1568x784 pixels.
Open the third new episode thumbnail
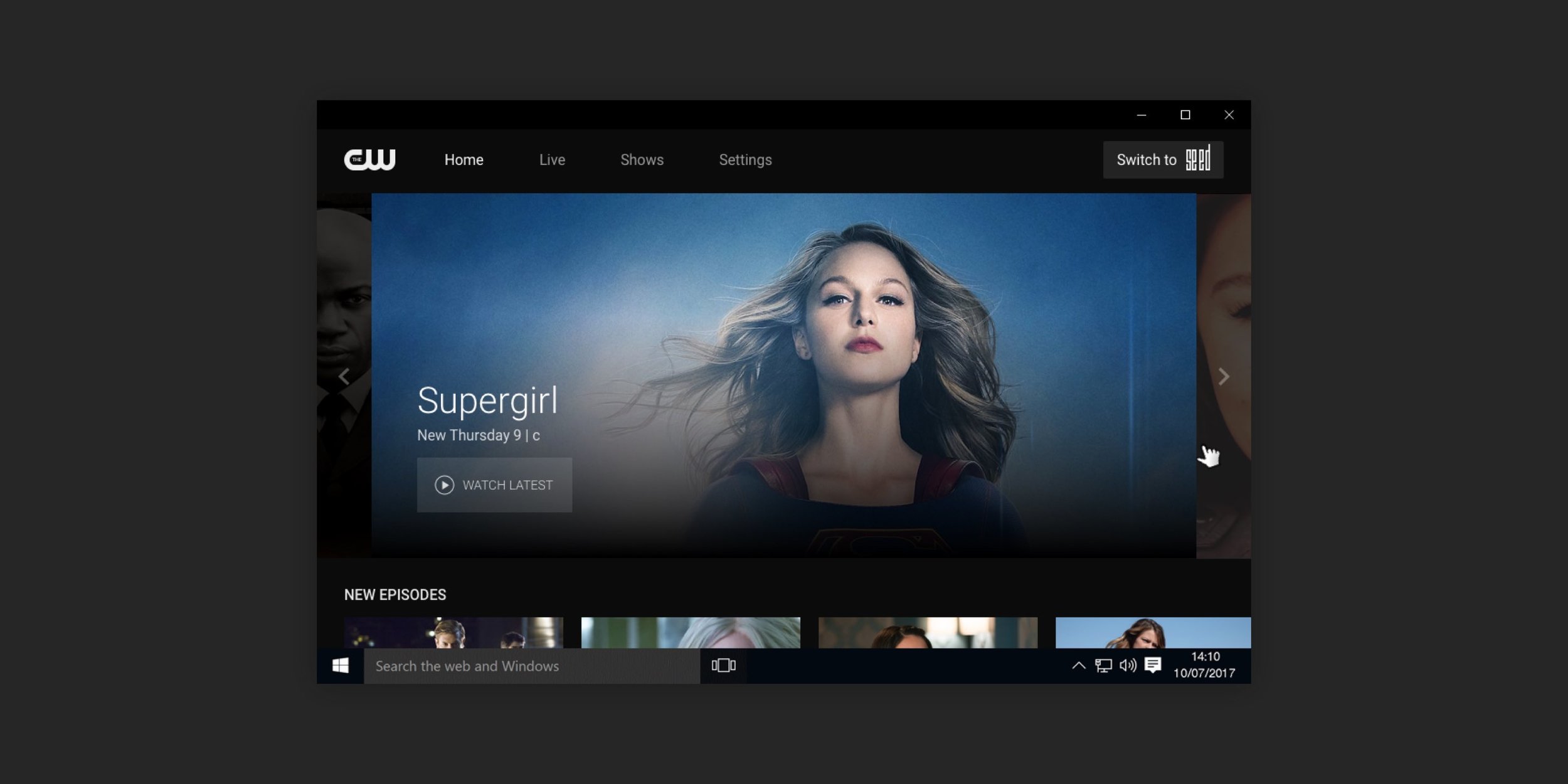pyautogui.click(x=928, y=632)
